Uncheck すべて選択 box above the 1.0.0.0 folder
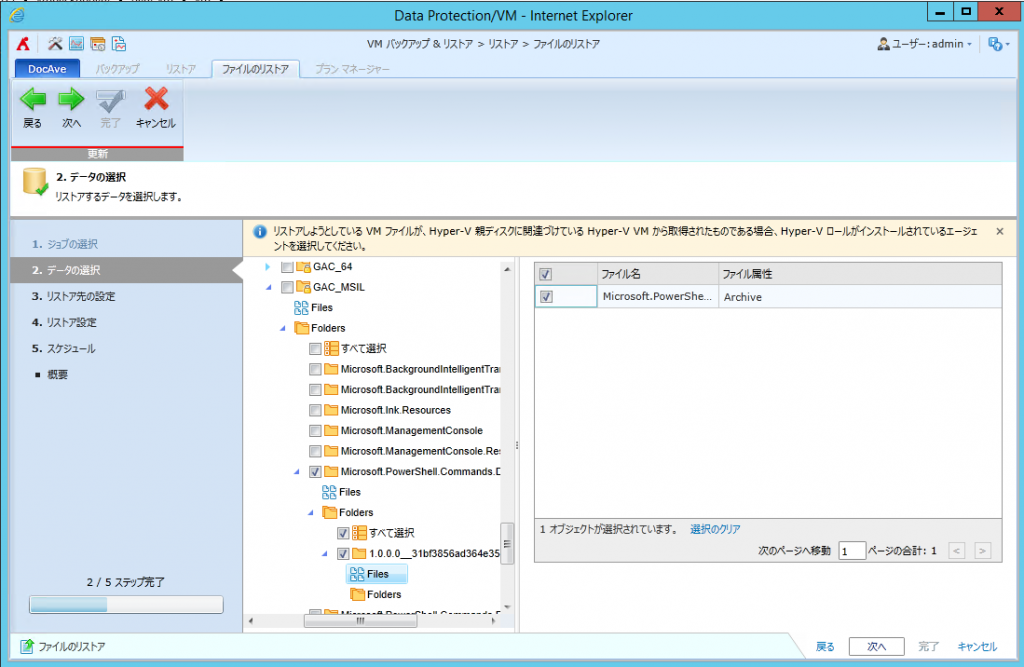This screenshot has width=1024, height=667. (x=343, y=533)
